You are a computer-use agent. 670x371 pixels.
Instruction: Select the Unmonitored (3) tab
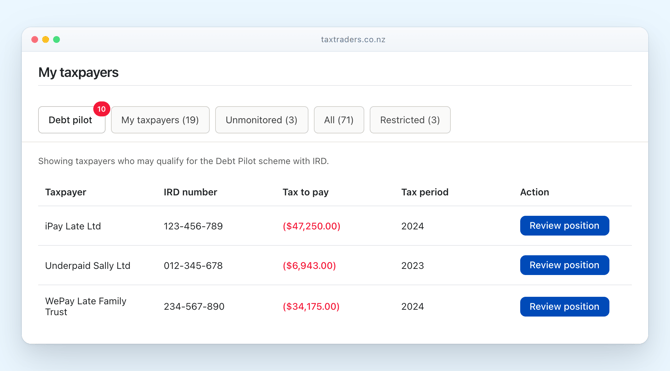262,120
